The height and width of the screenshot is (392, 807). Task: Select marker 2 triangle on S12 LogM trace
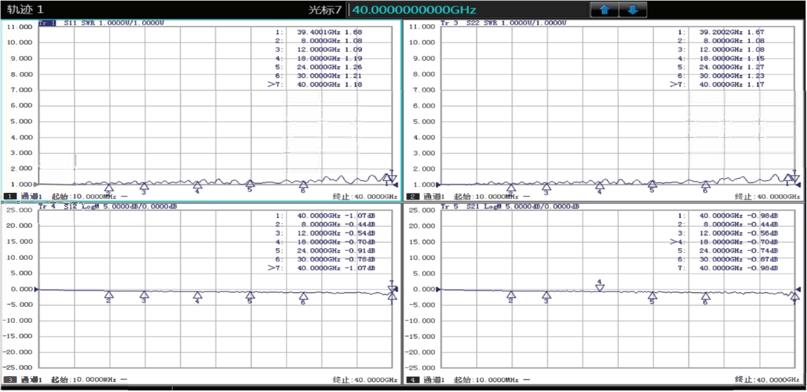click(x=109, y=295)
